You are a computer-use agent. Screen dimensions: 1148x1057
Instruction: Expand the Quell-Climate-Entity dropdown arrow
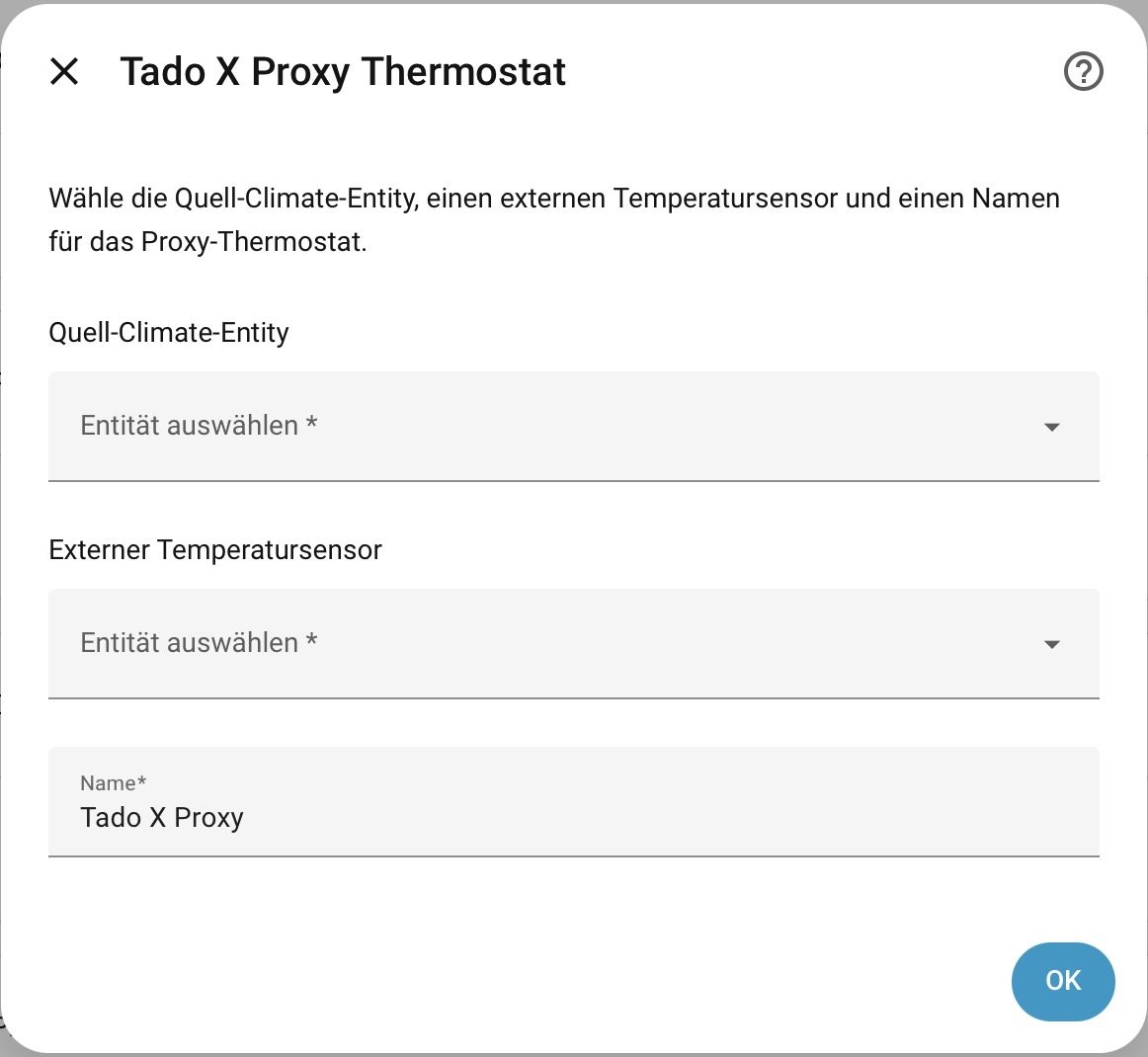coord(1051,427)
